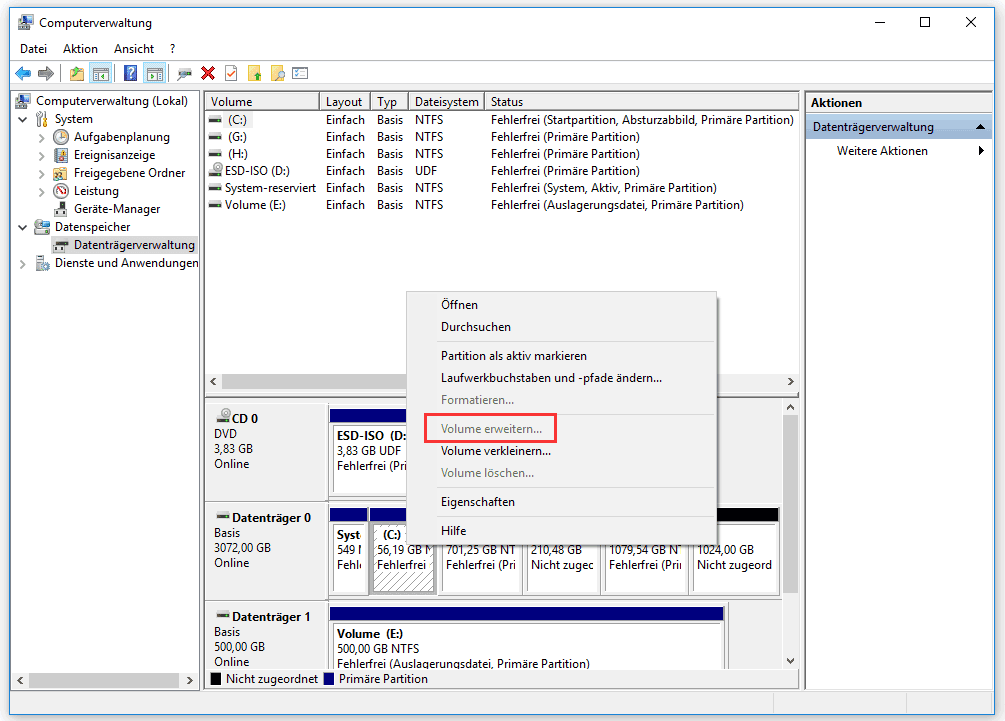Click the red X delete toolbar icon

click(208, 74)
